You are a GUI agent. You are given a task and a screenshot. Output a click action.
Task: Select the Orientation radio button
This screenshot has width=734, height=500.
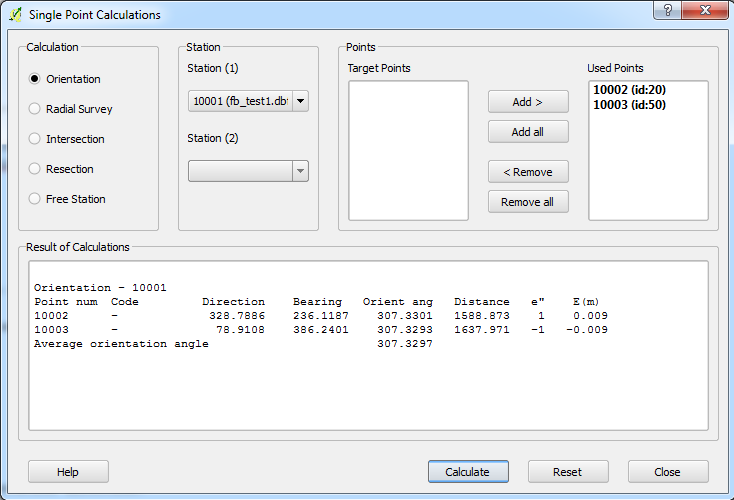[36, 79]
